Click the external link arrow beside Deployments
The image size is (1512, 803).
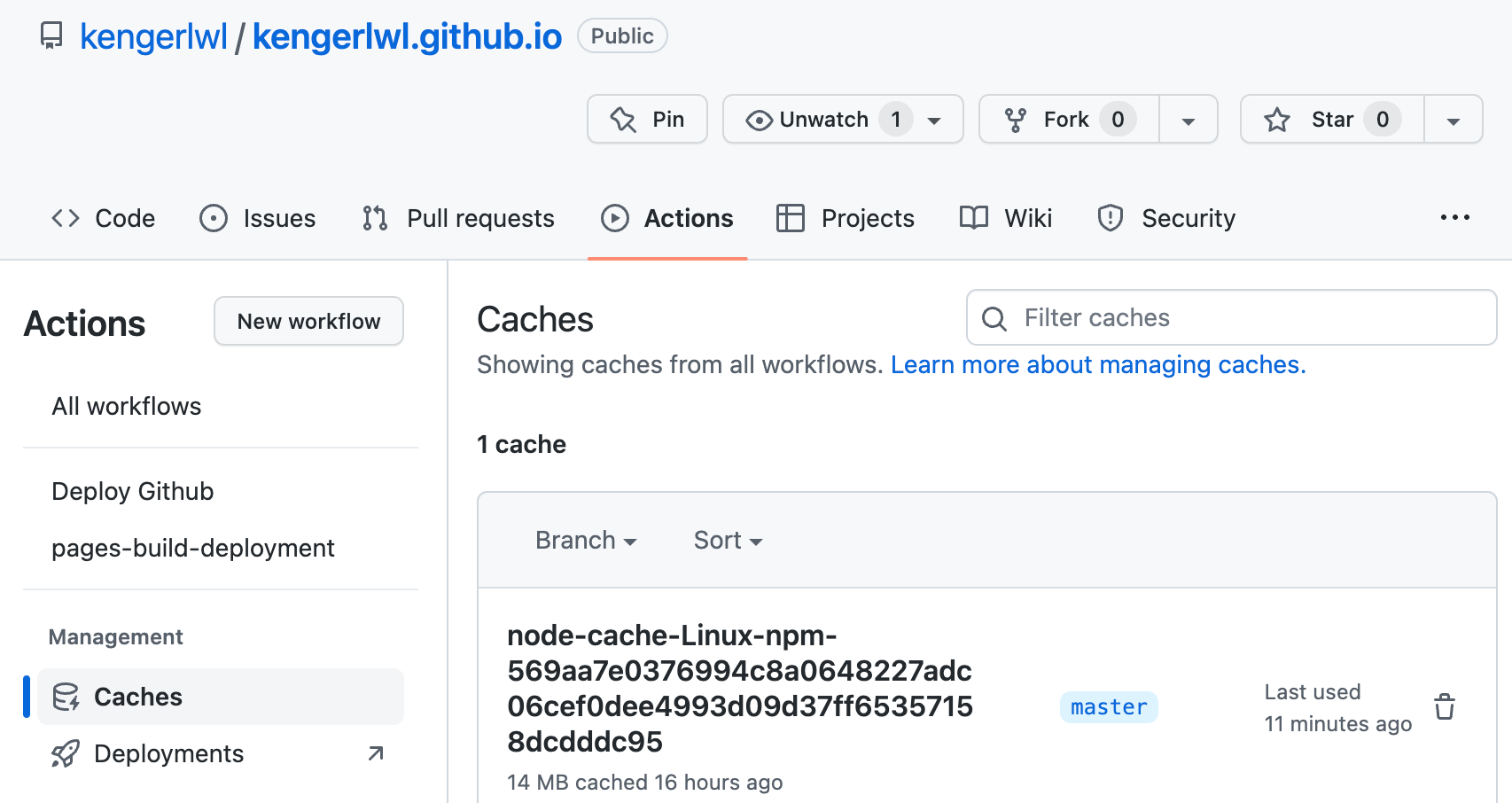(x=376, y=753)
